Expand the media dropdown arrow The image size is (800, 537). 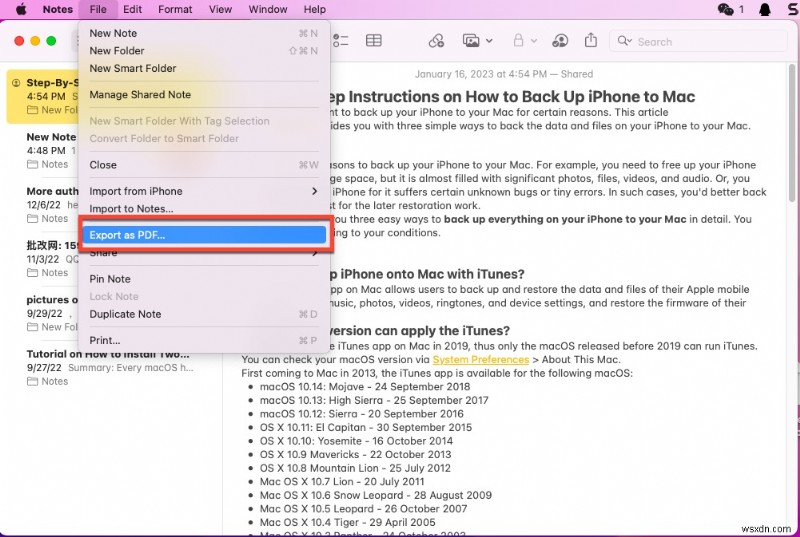coord(489,41)
